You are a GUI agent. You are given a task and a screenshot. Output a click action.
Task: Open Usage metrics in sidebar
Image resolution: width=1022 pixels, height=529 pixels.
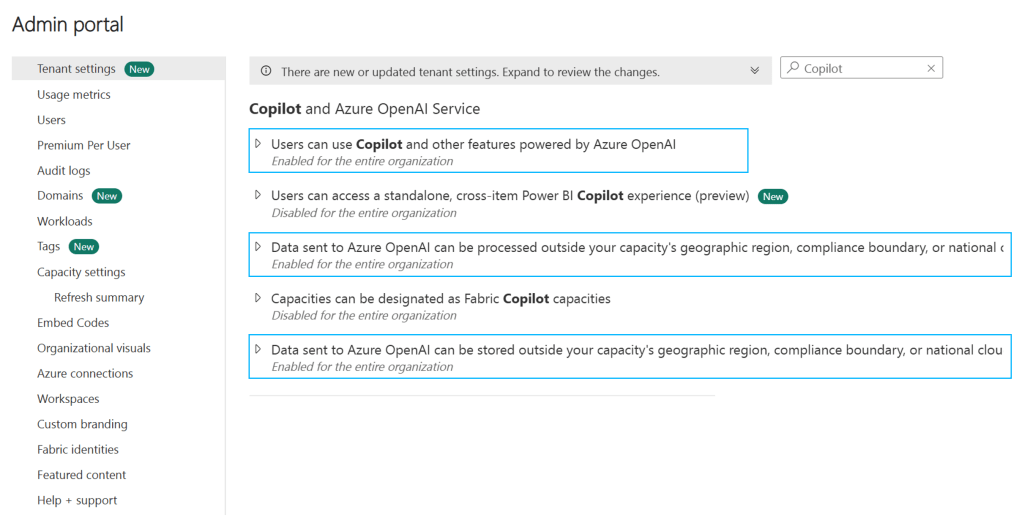(x=74, y=95)
